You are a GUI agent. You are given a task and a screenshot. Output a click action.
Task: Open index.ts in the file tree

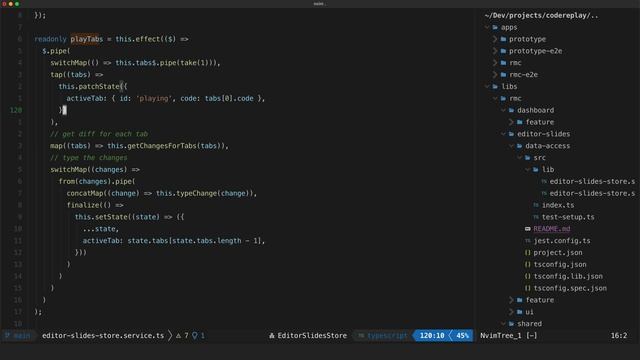tap(558, 205)
